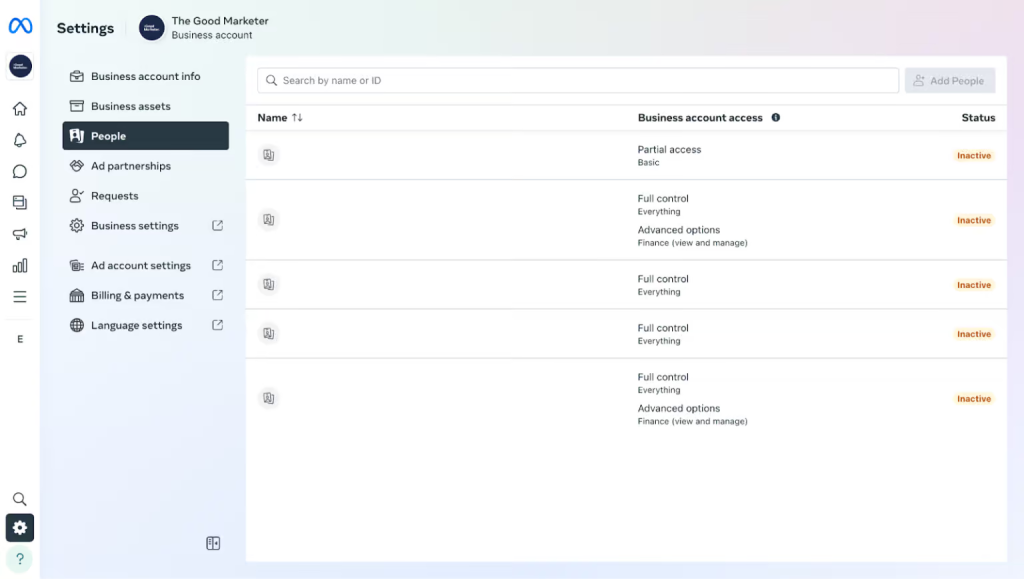Open Business account info section
Image resolution: width=1024 pixels, height=579 pixels.
pos(145,76)
